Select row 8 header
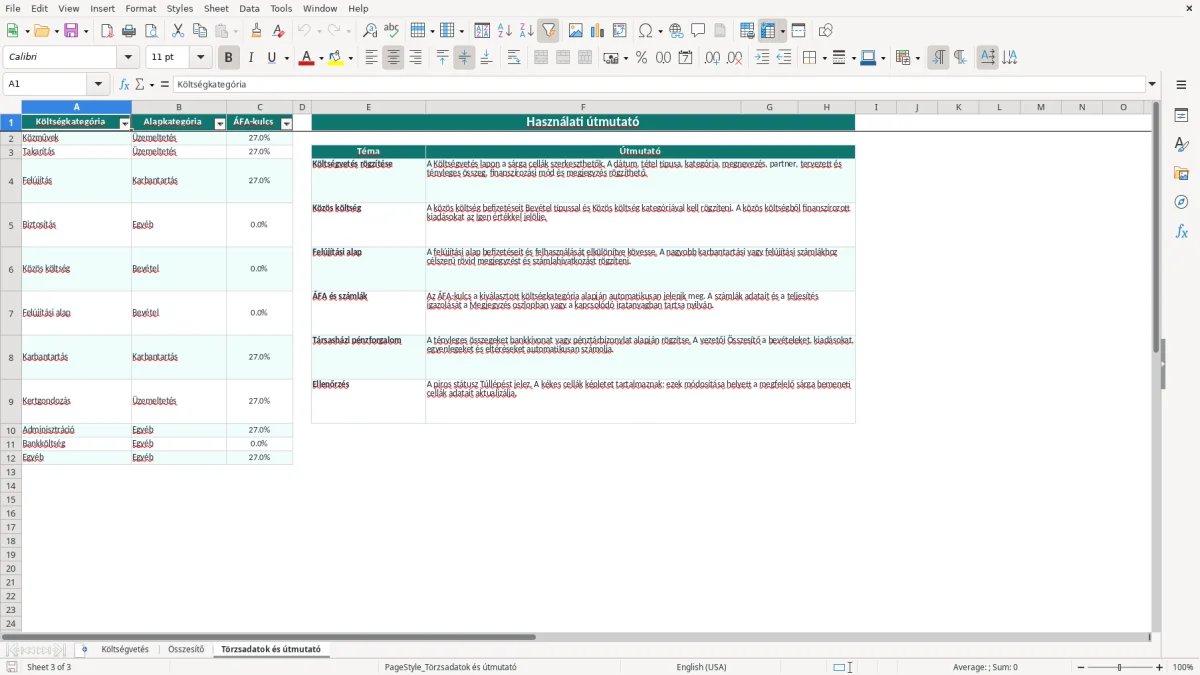 [x=11, y=357]
